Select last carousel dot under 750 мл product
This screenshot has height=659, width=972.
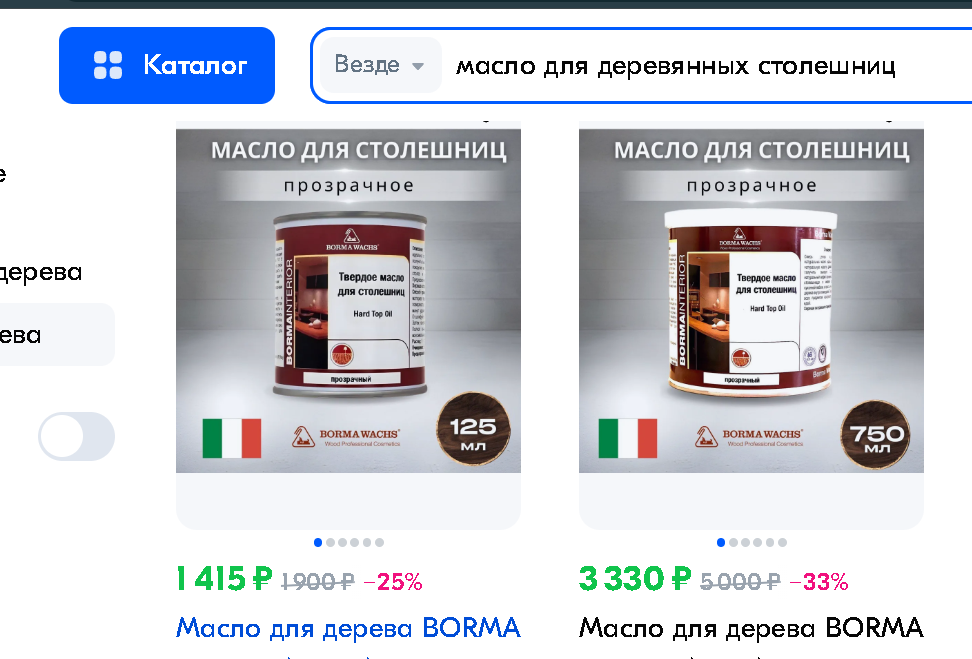[782, 542]
